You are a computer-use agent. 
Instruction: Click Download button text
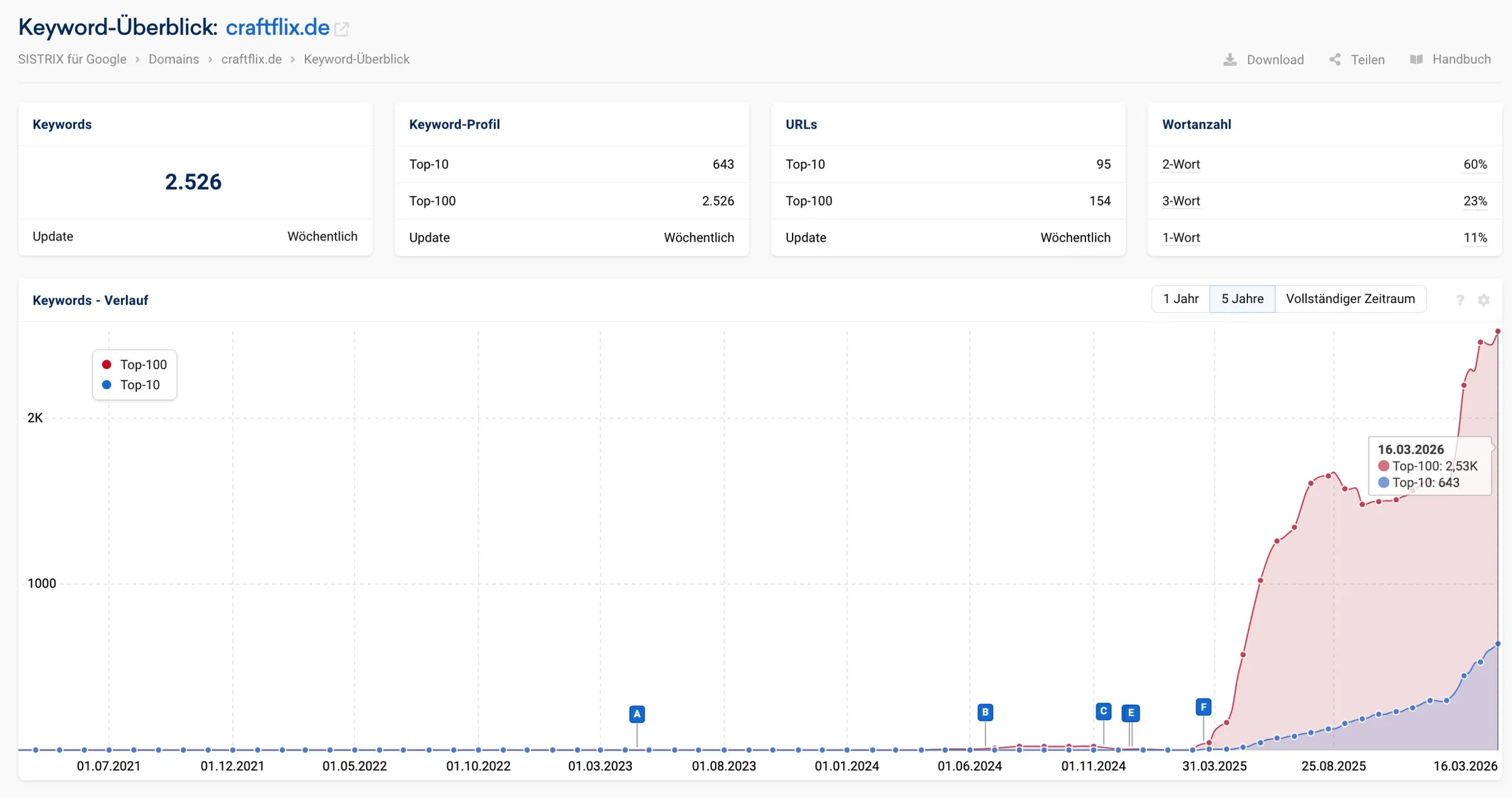1275,60
